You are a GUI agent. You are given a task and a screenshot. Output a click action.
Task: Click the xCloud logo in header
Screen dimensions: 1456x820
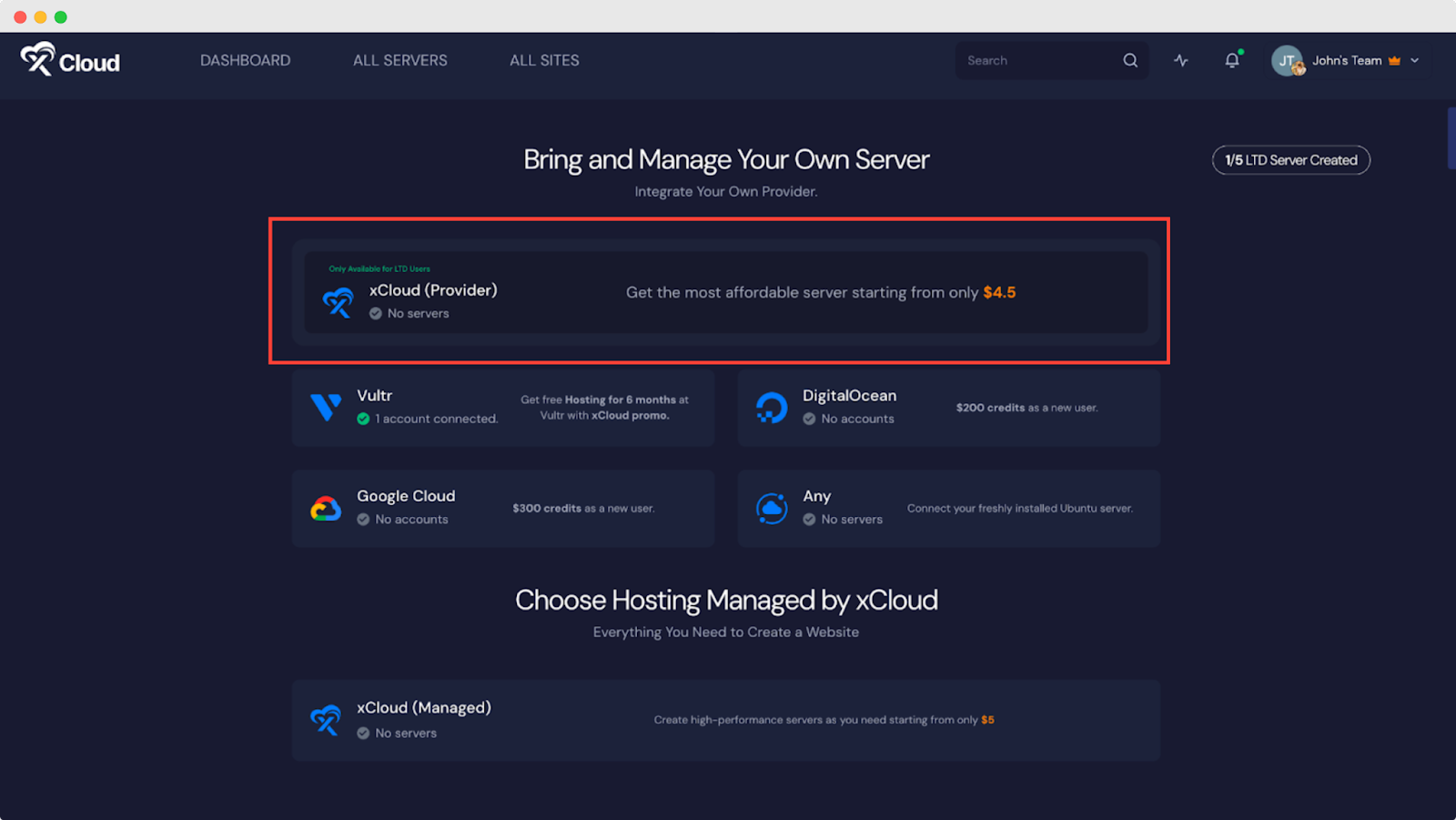70,60
